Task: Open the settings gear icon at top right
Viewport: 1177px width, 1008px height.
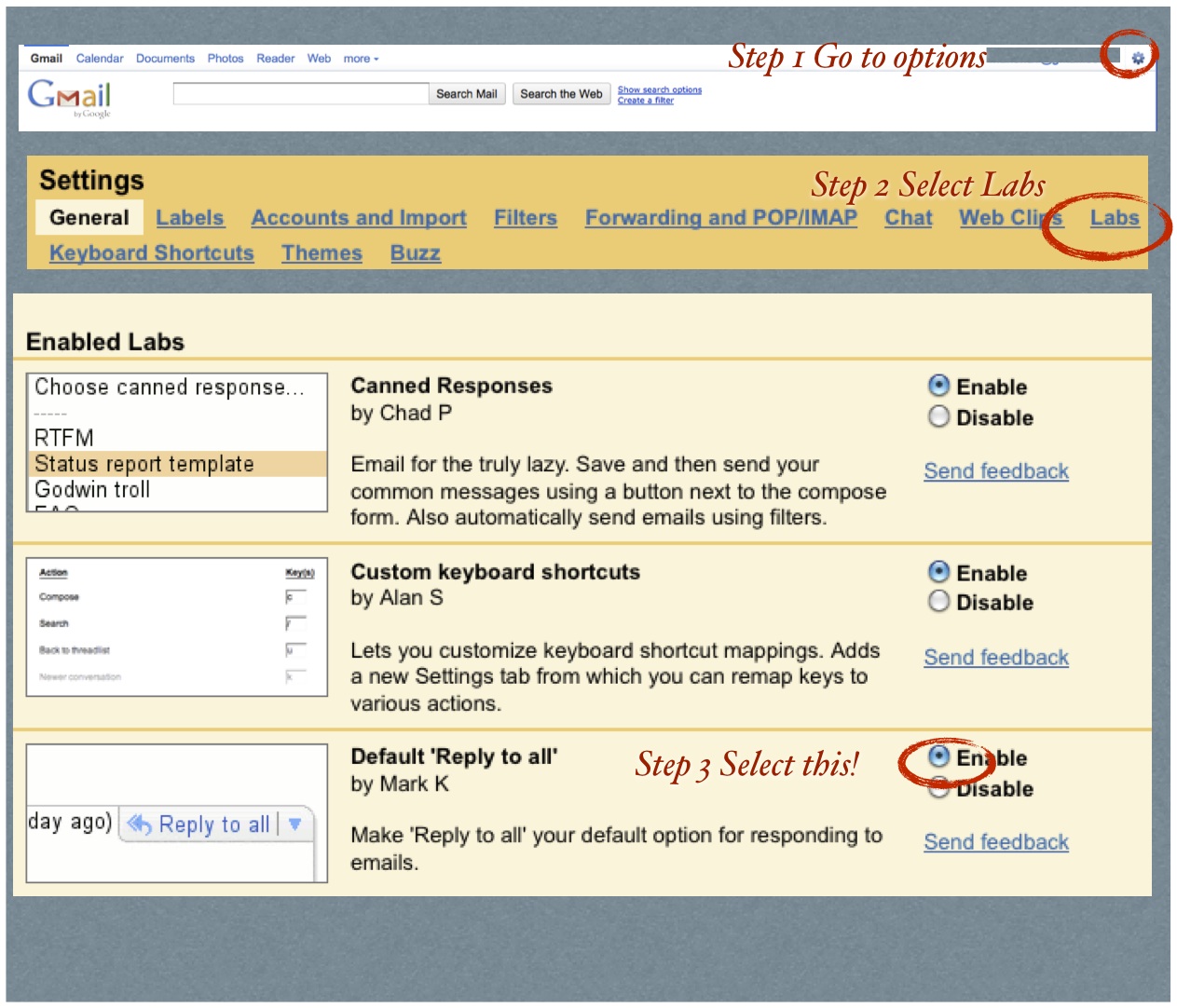Action: pyautogui.click(x=1137, y=58)
